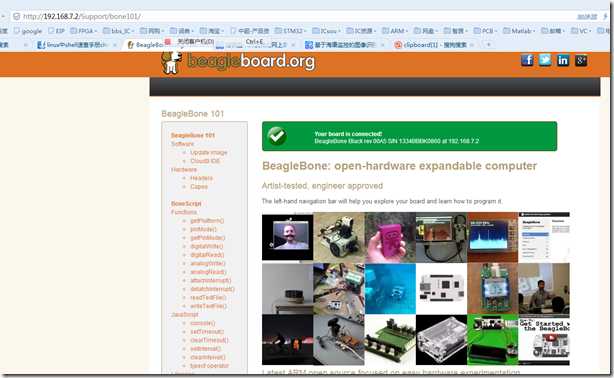Viewport: 614px width, 378px height.
Task: Open clearTimeout() JavaScript link
Action: [209, 340]
